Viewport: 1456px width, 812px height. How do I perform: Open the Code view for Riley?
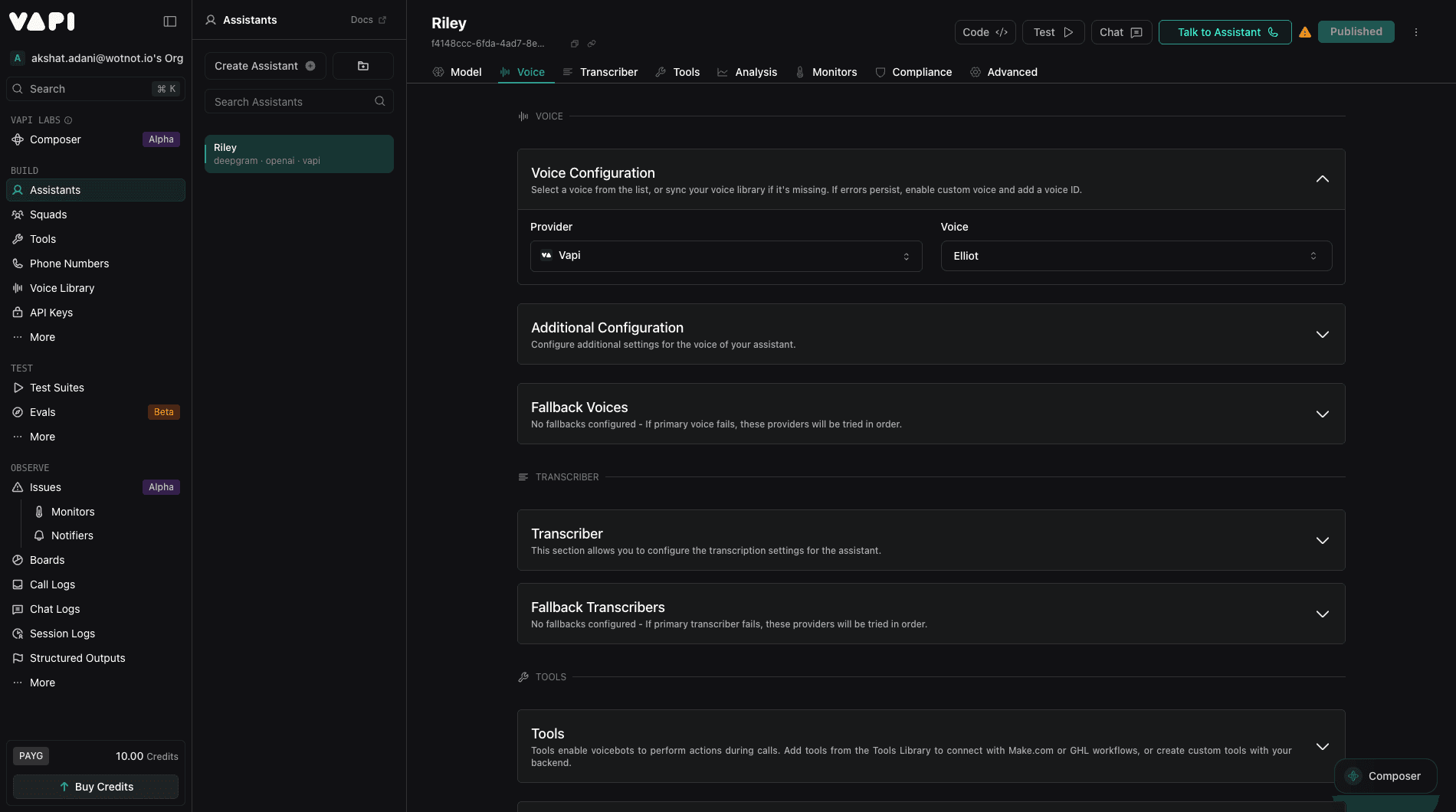(x=985, y=32)
